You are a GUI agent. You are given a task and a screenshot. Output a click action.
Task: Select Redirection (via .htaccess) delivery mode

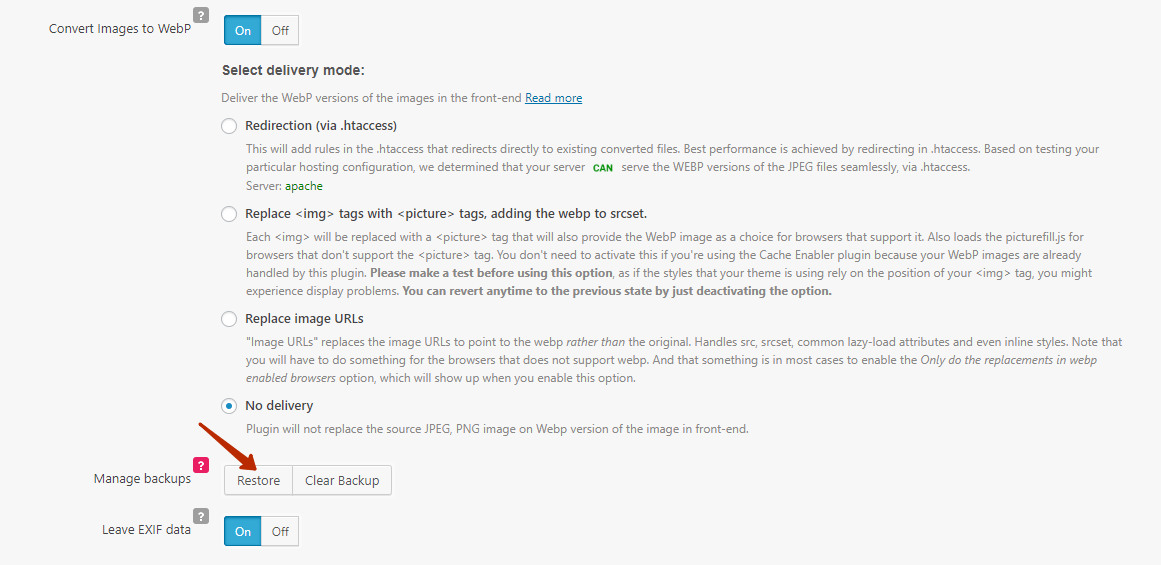click(x=229, y=126)
